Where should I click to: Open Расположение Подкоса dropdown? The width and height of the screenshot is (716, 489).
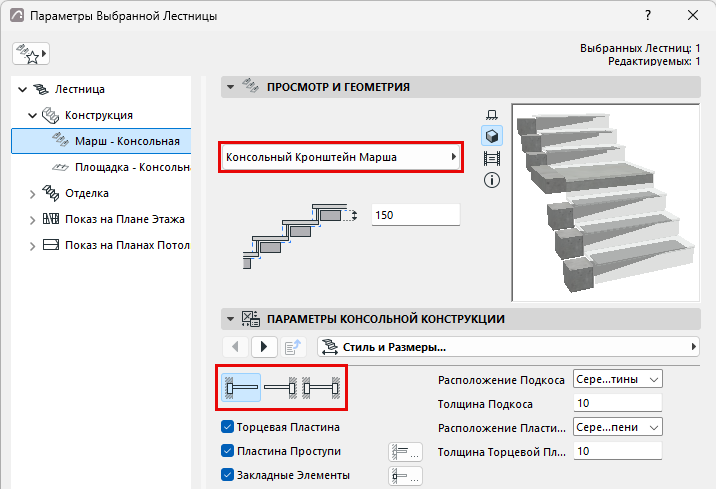(x=618, y=379)
